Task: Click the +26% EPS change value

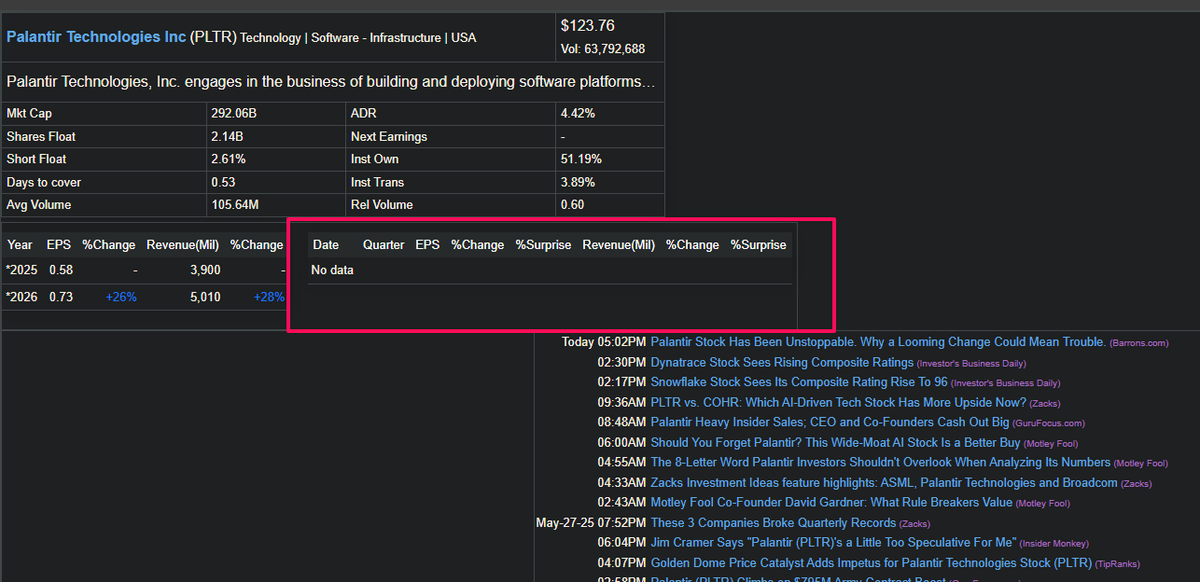Action: click(x=121, y=297)
